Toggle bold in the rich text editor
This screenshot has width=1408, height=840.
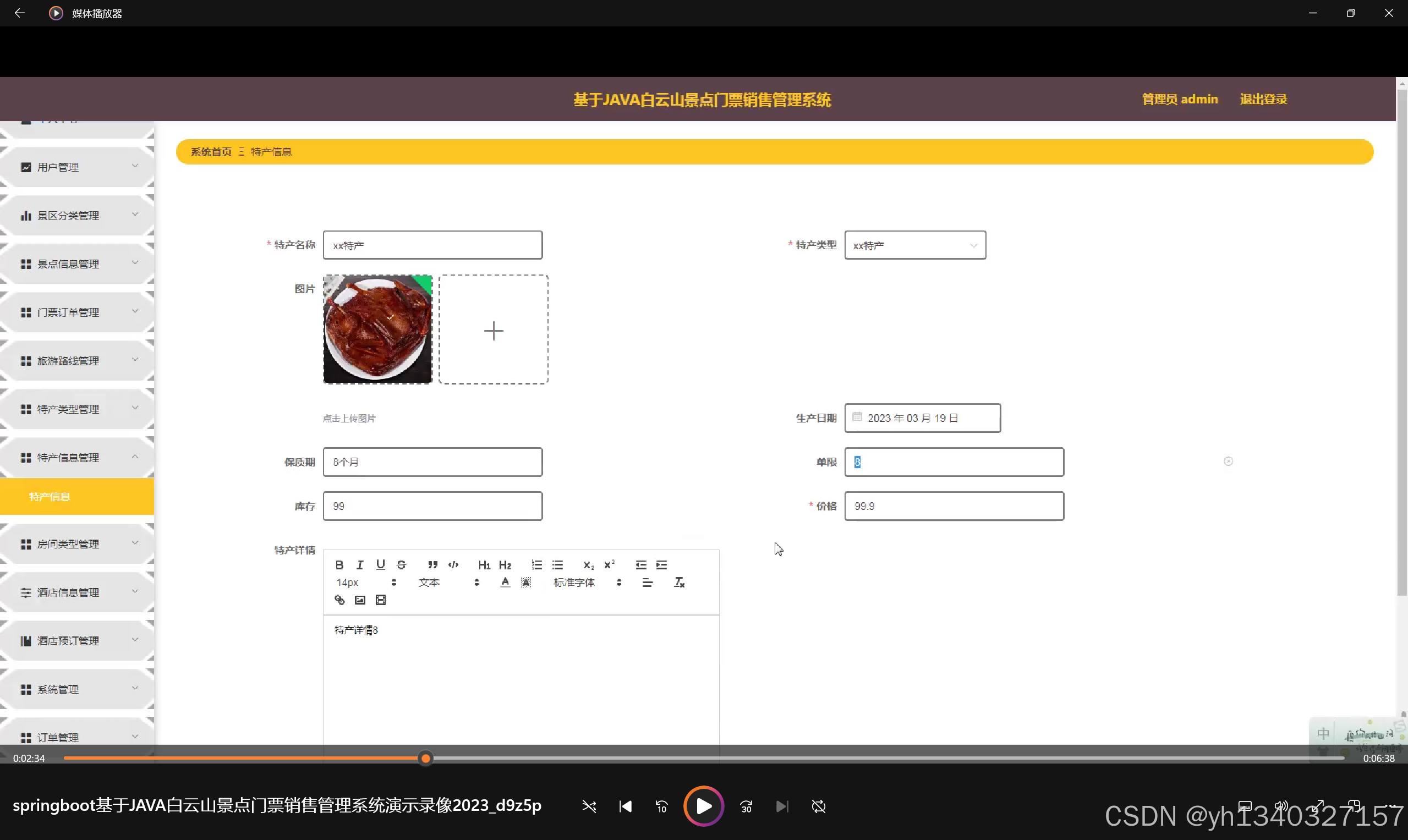(339, 564)
